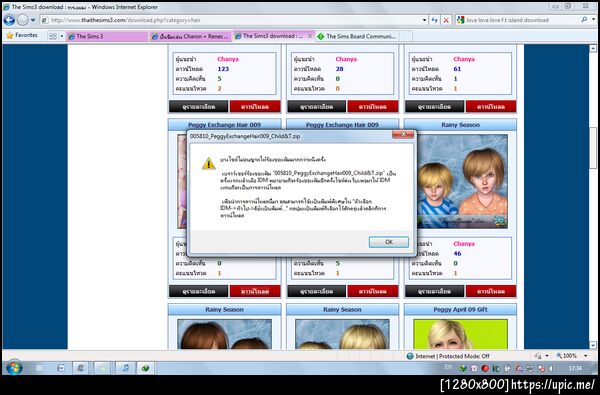
Task: Click the status bar Internet globe icon
Action: 410,356
